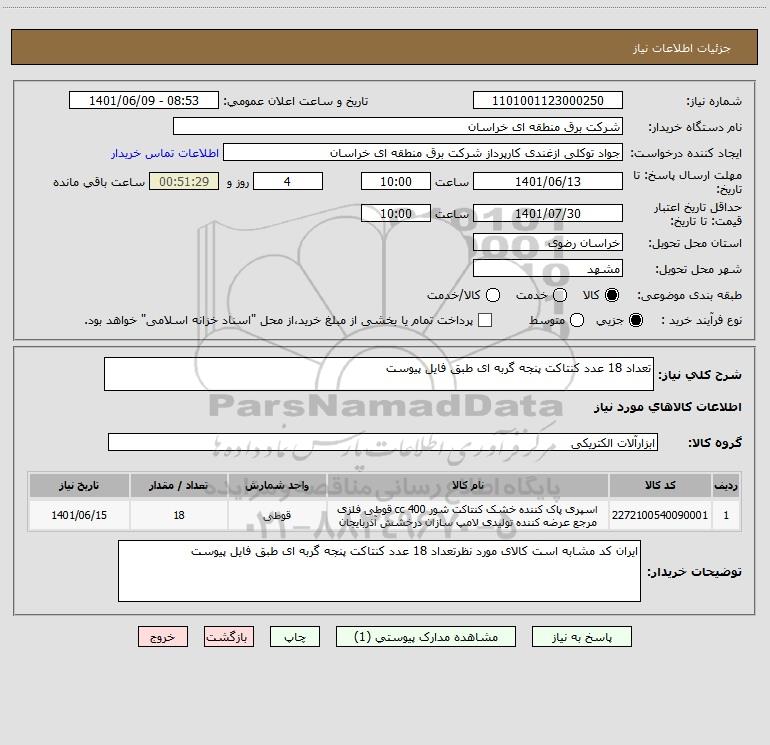
Task: Click need date 1401/06/15 cell
Action: click(79, 515)
